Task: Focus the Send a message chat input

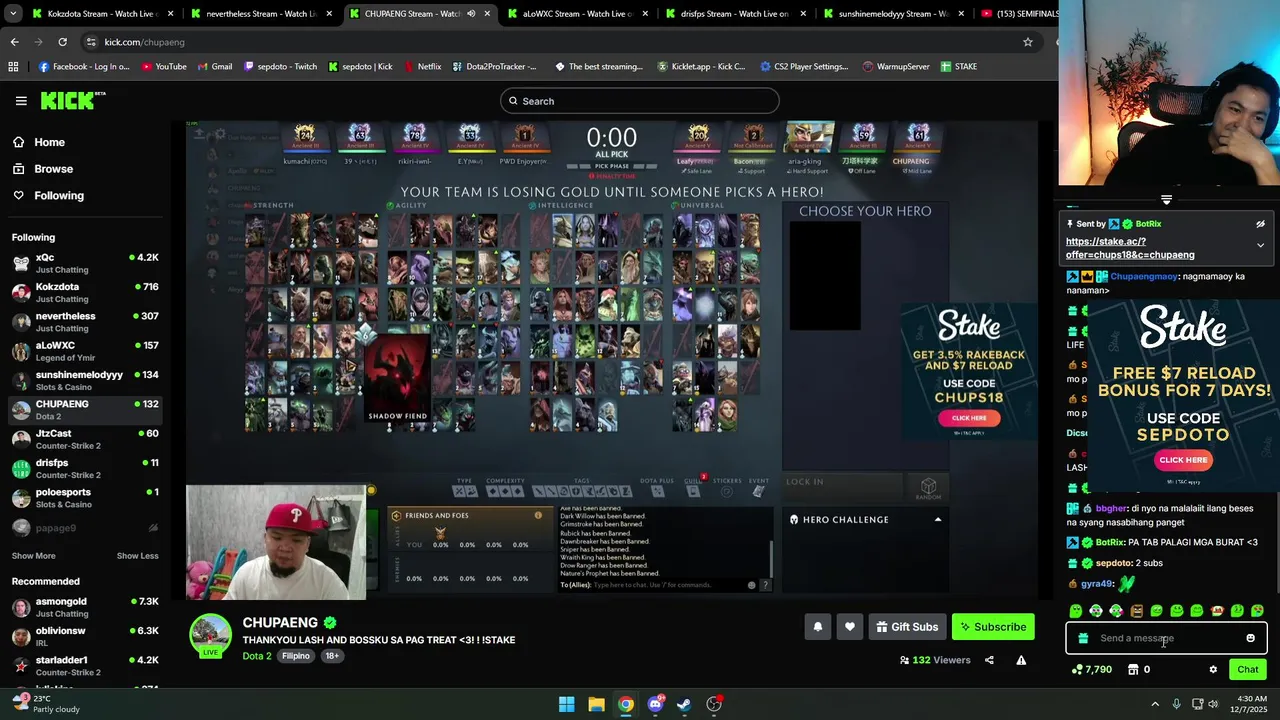Action: tap(1165, 638)
